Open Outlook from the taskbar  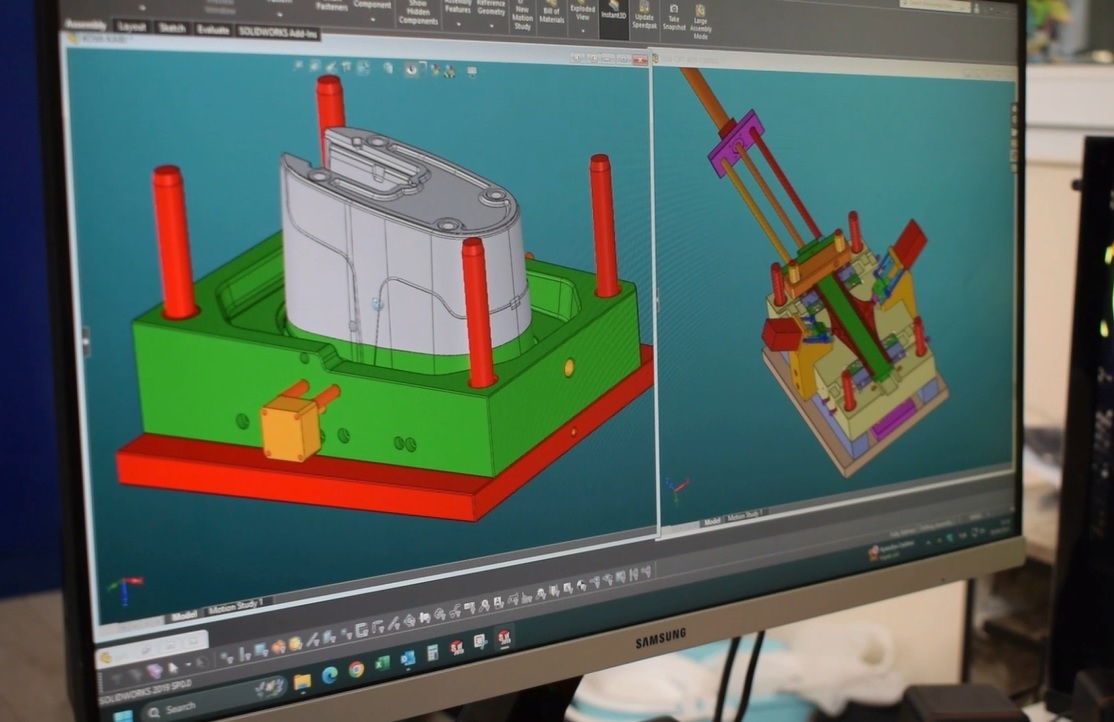pos(407,659)
